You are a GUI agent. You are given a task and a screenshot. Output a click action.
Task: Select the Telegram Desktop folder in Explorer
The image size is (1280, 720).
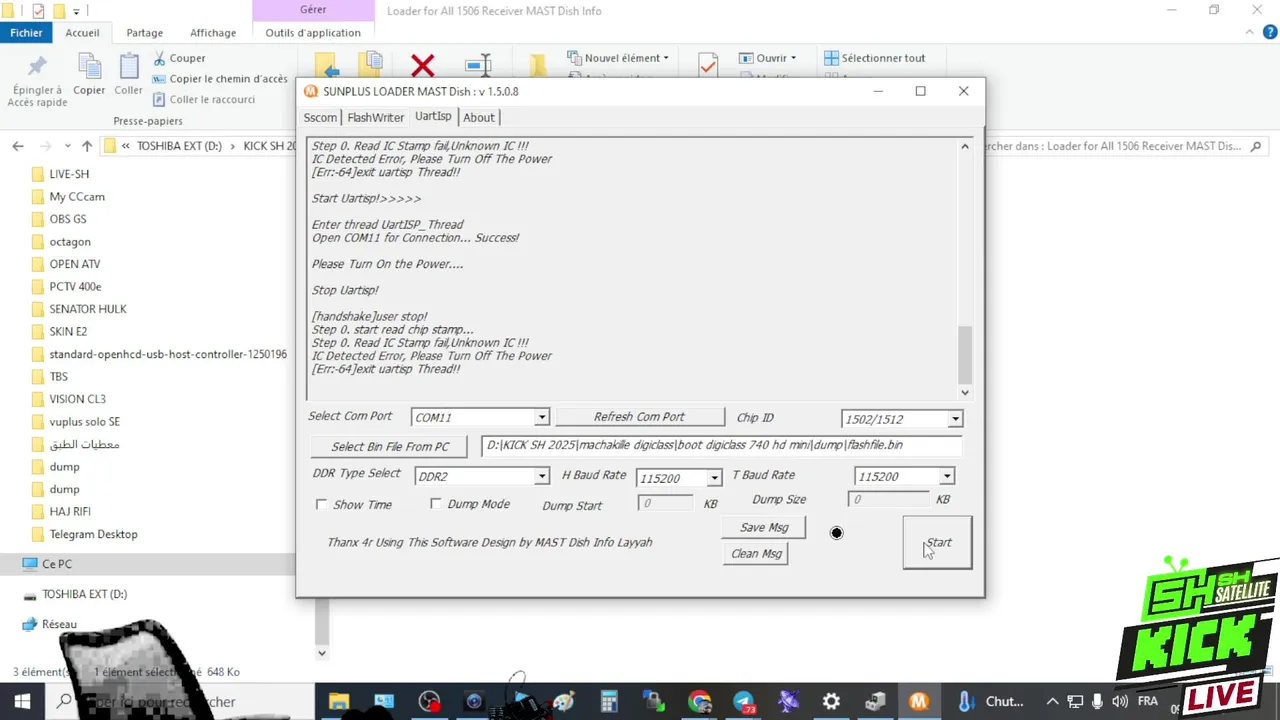coord(93,534)
